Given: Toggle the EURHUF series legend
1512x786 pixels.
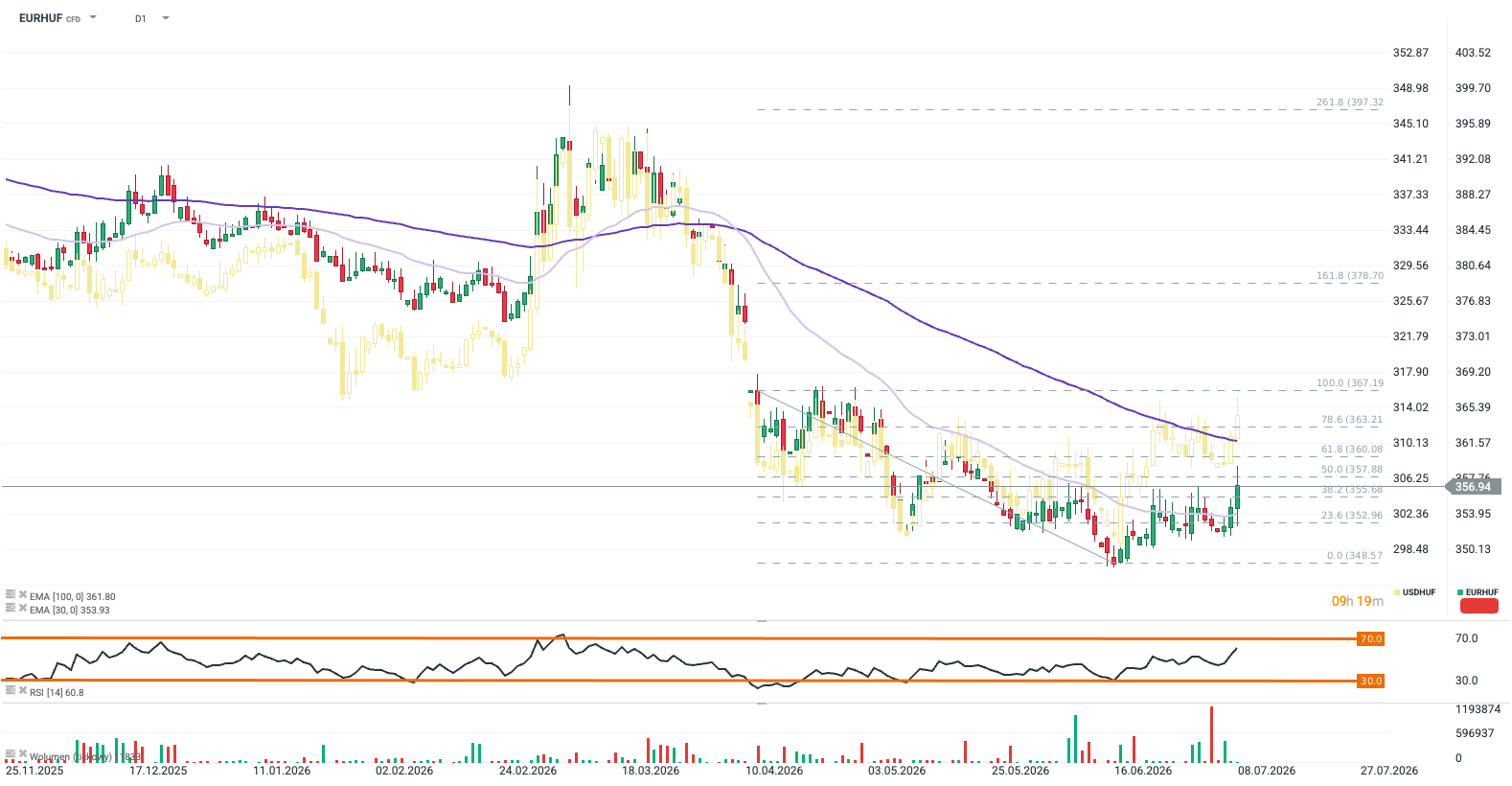Looking at the screenshot, I should pos(1478,592).
